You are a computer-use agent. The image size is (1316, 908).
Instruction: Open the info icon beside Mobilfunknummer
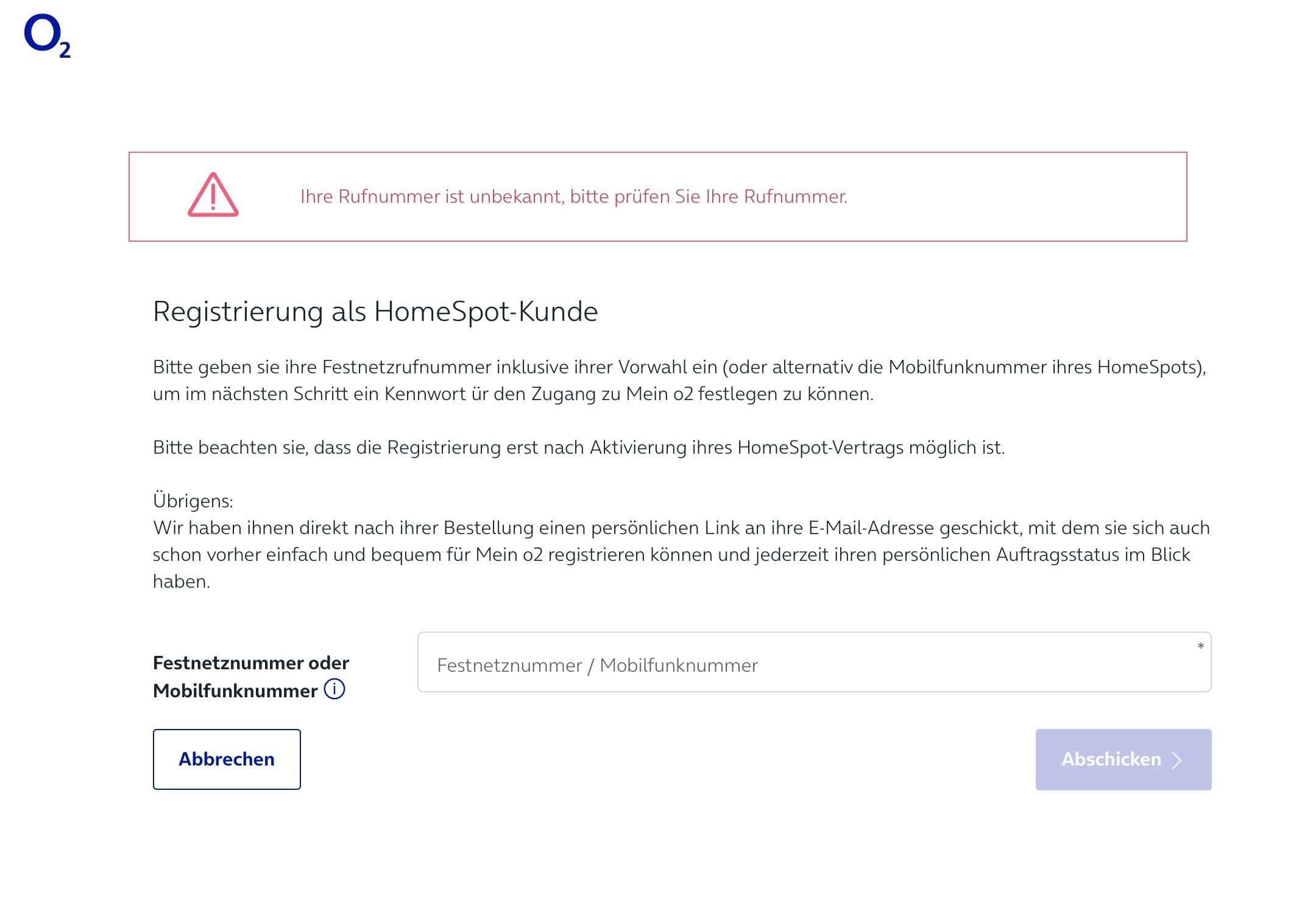(334, 689)
